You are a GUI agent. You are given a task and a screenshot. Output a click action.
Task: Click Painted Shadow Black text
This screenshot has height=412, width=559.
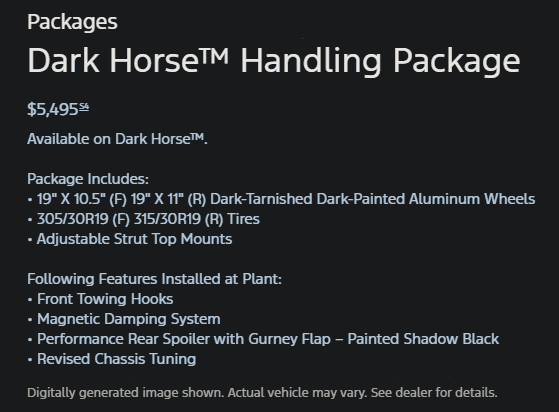(x=423, y=339)
